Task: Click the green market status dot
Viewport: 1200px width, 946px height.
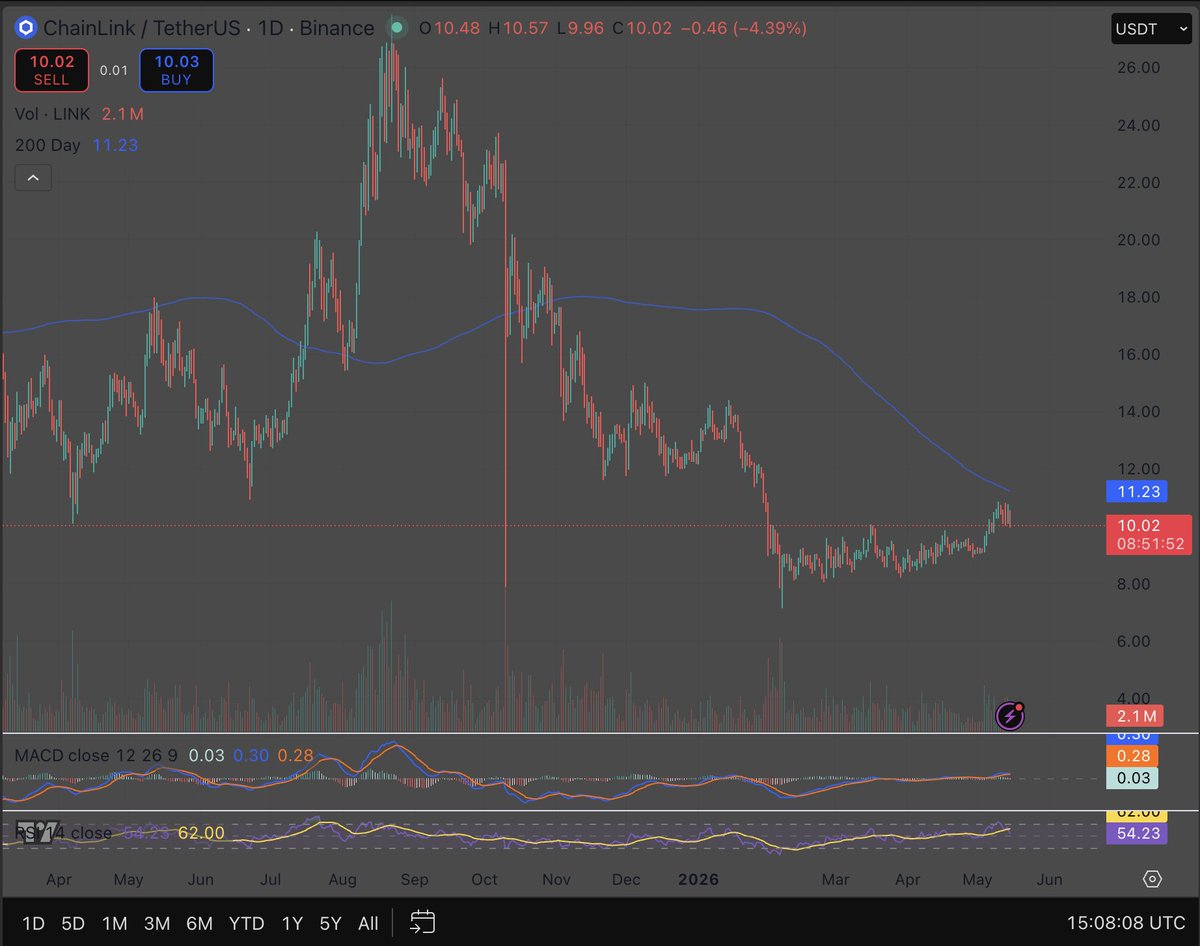Action: (x=397, y=28)
